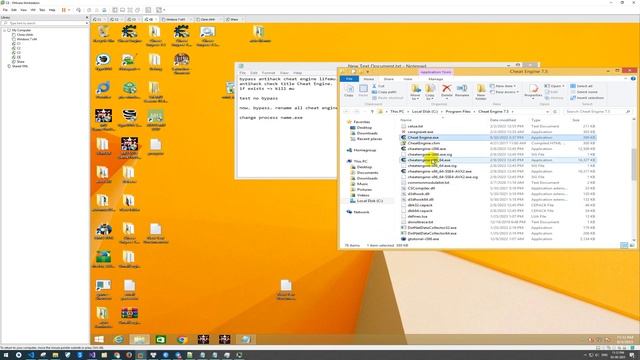The height and width of the screenshot is (360, 640).
Task: Switch to large icons view at bottom right
Action: click(x=632, y=245)
